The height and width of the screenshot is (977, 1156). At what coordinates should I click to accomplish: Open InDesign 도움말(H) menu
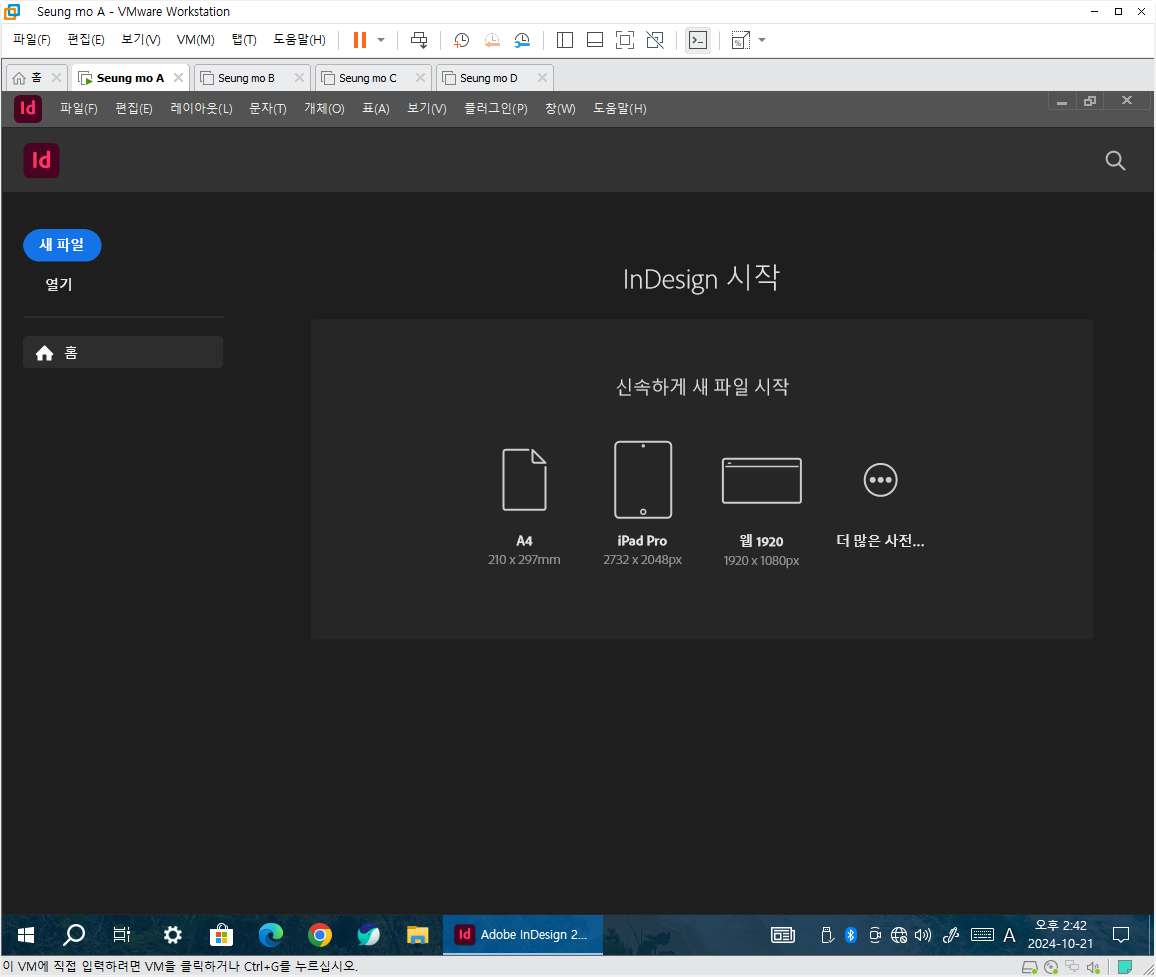coord(620,108)
